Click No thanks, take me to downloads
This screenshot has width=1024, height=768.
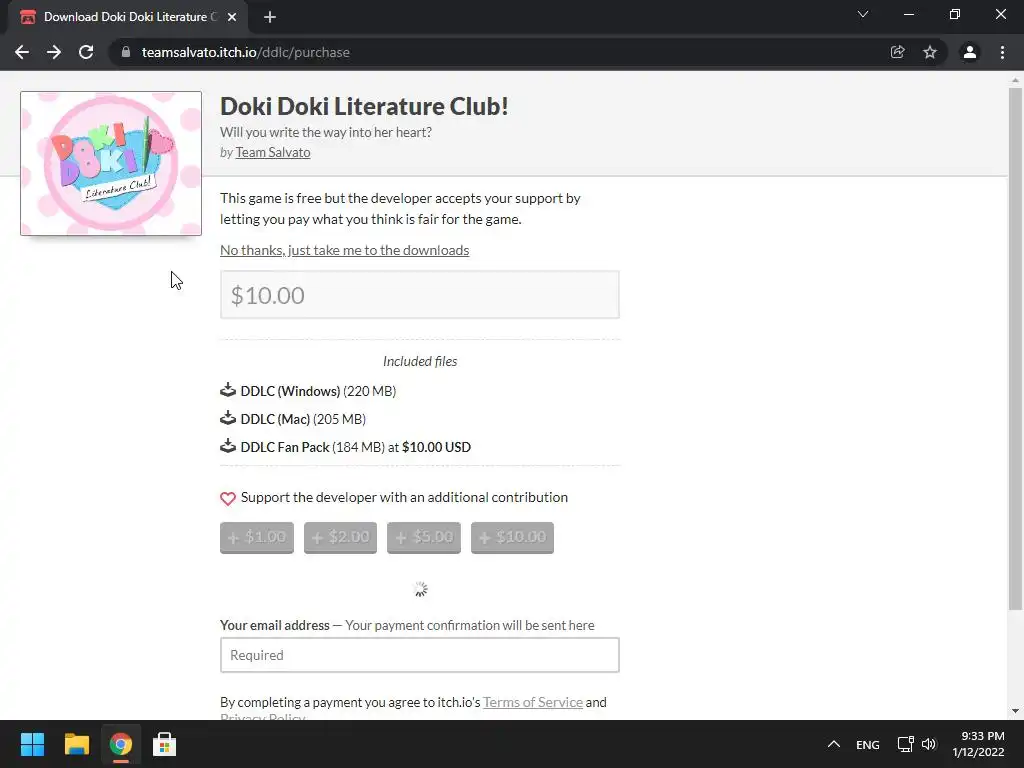tap(344, 250)
